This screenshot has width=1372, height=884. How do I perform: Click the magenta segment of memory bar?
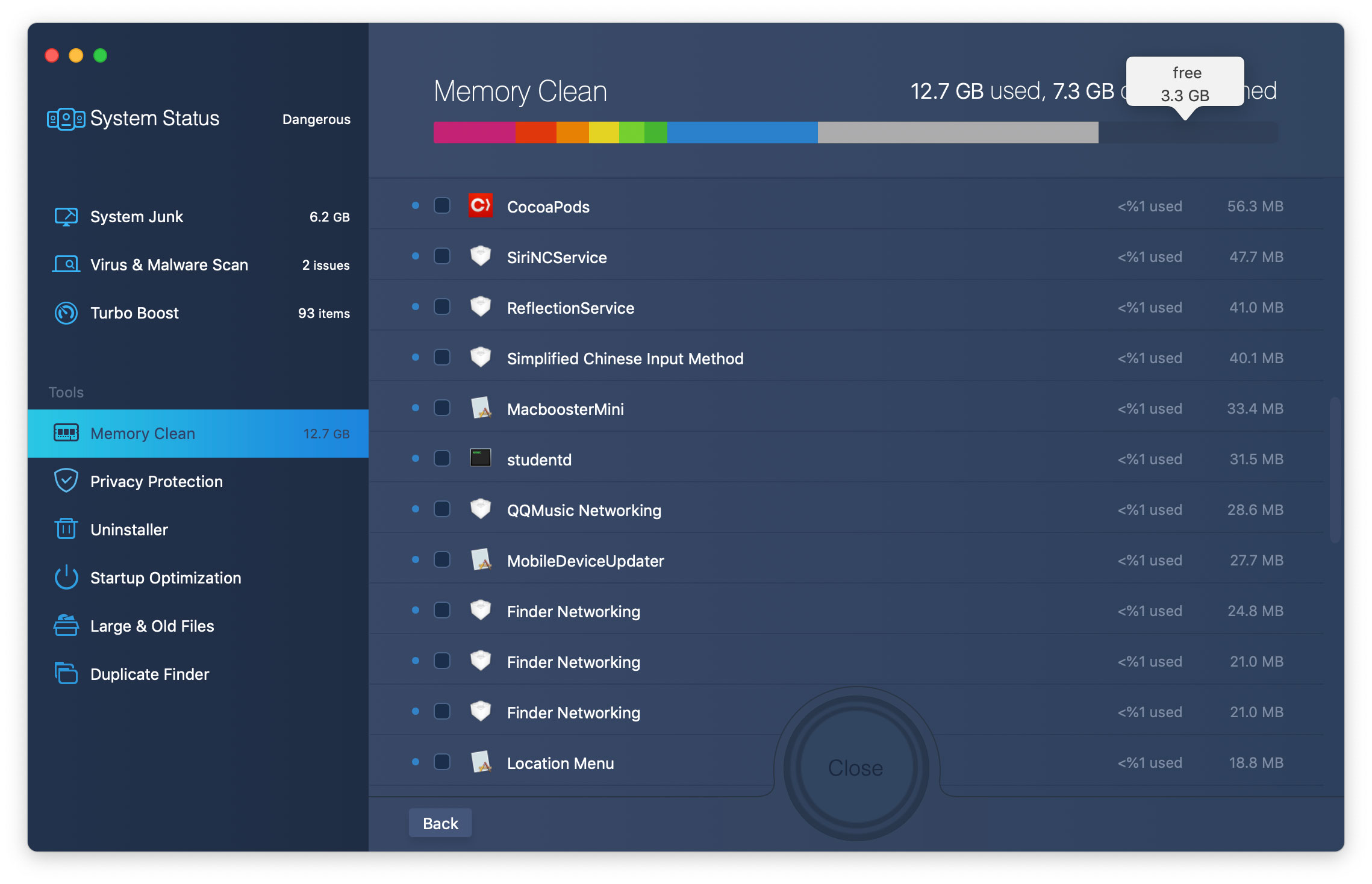474,132
